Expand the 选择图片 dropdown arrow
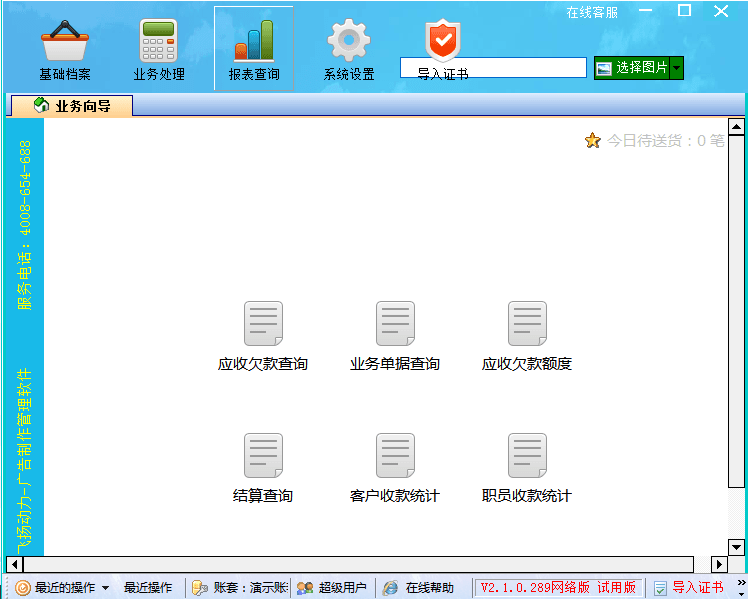The image size is (748, 599). point(677,68)
